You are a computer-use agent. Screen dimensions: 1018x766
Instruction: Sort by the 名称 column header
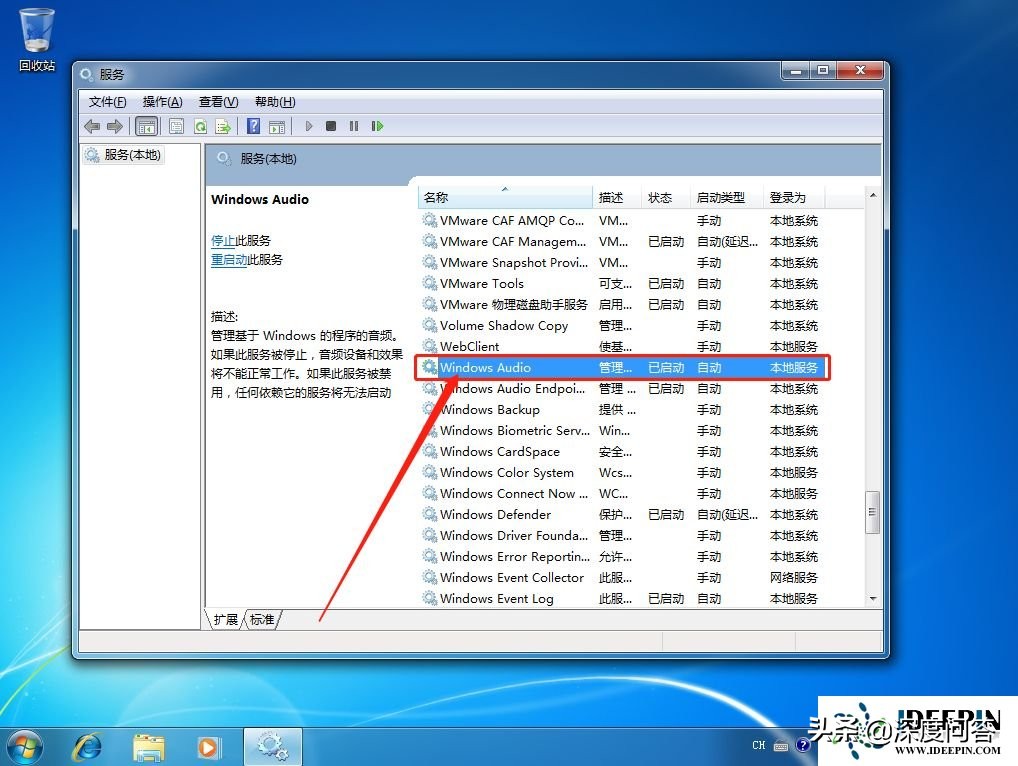(x=505, y=197)
